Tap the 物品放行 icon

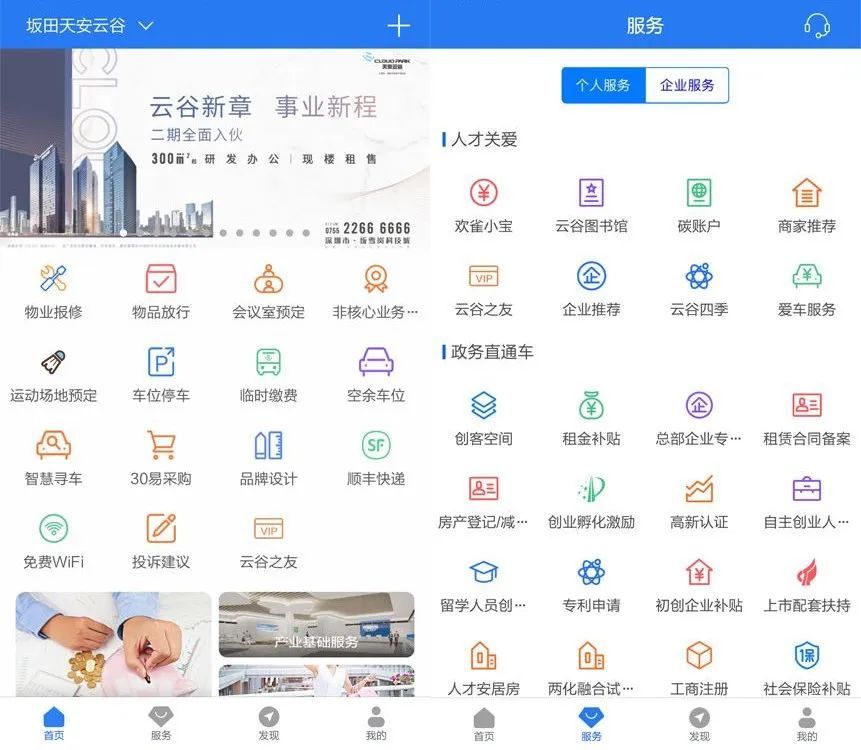coord(161,278)
